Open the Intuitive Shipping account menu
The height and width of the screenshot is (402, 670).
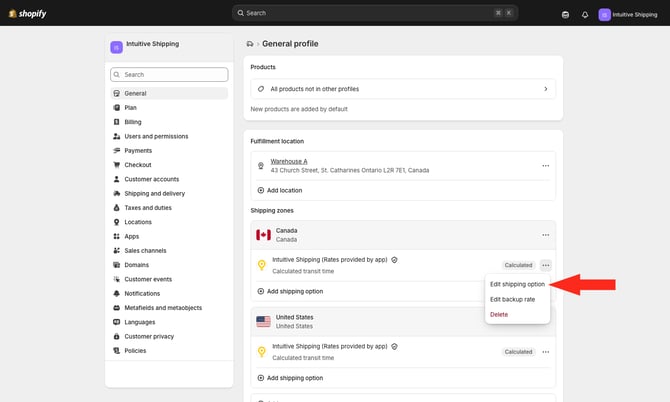coord(628,15)
